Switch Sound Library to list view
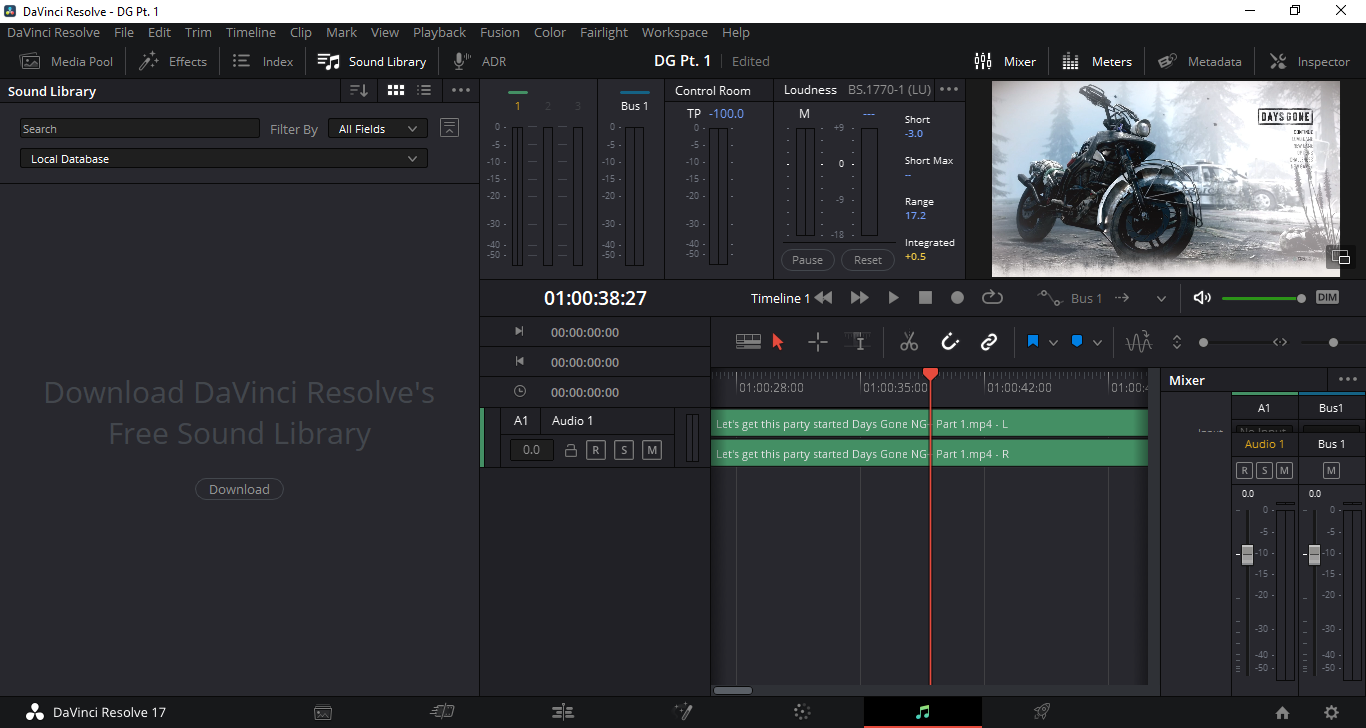 pyautogui.click(x=424, y=90)
